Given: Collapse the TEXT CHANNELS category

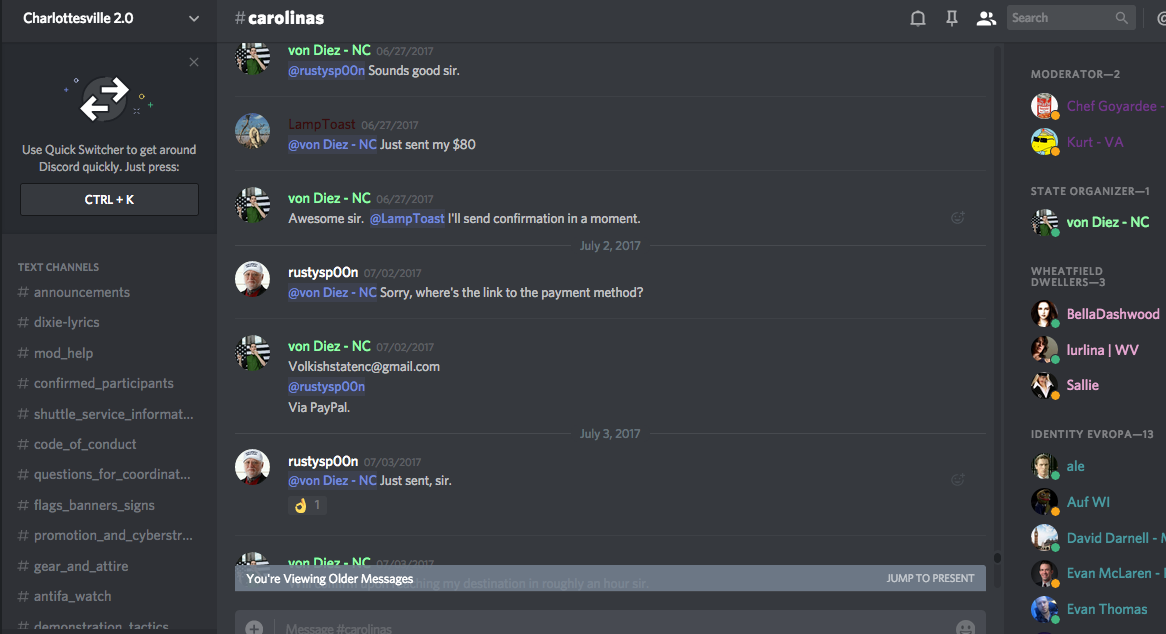Looking at the screenshot, I should click(58, 267).
